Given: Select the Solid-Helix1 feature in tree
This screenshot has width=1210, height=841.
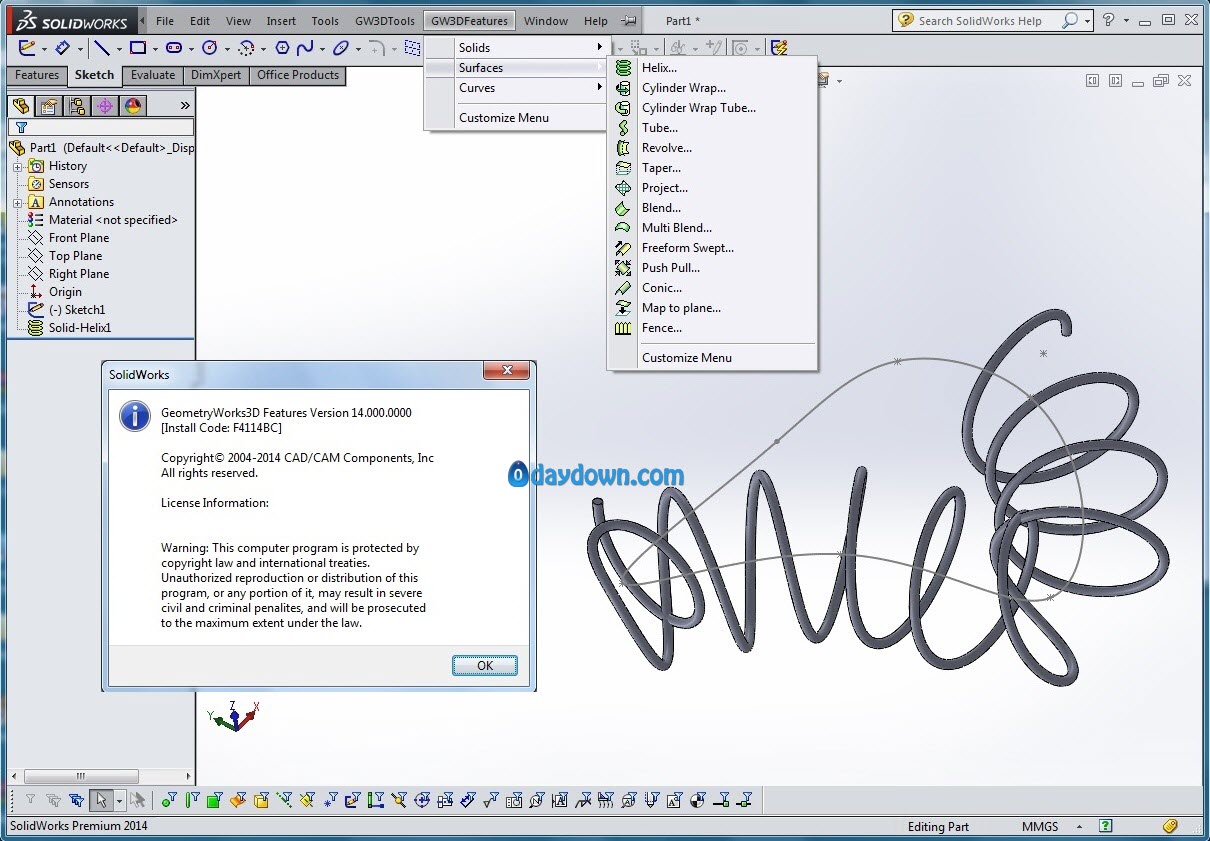Looking at the screenshot, I should coord(80,328).
